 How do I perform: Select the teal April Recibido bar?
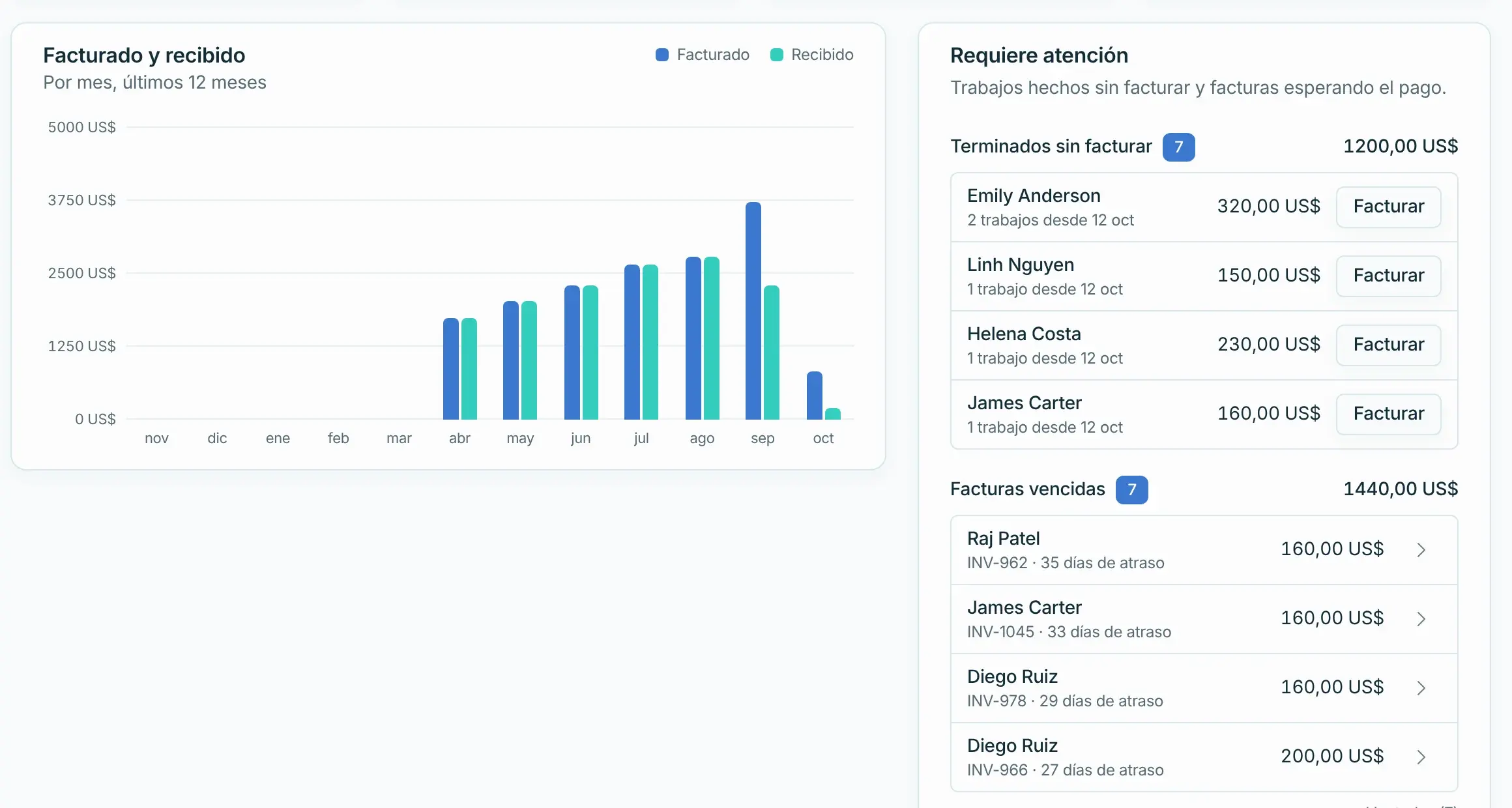point(469,369)
